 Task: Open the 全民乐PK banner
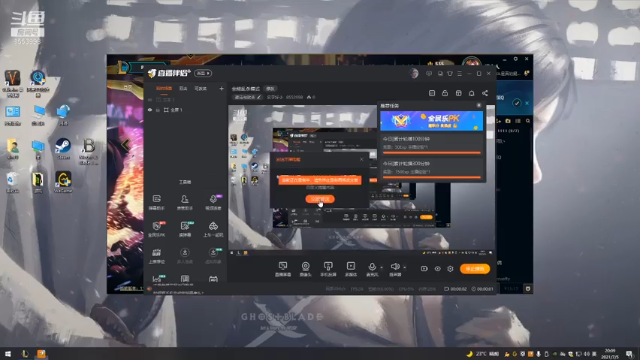(431, 121)
